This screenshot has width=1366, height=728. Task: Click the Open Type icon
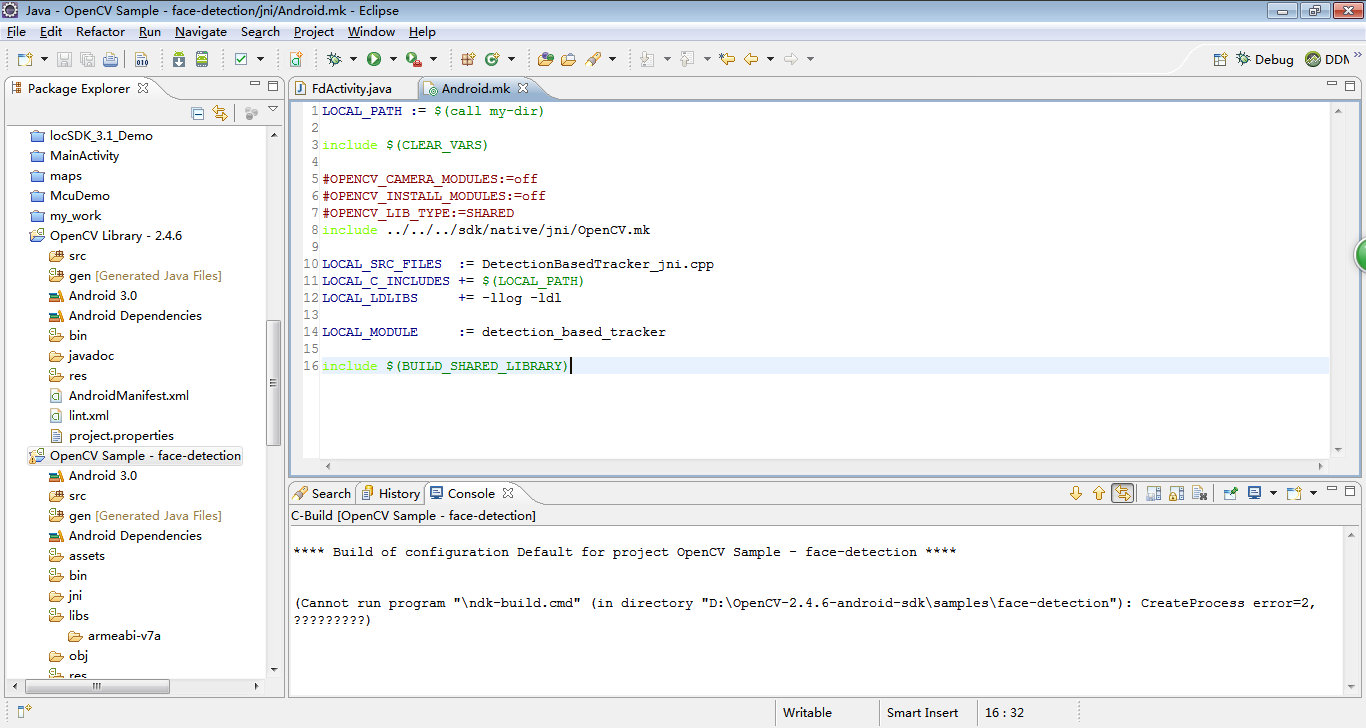[545, 59]
